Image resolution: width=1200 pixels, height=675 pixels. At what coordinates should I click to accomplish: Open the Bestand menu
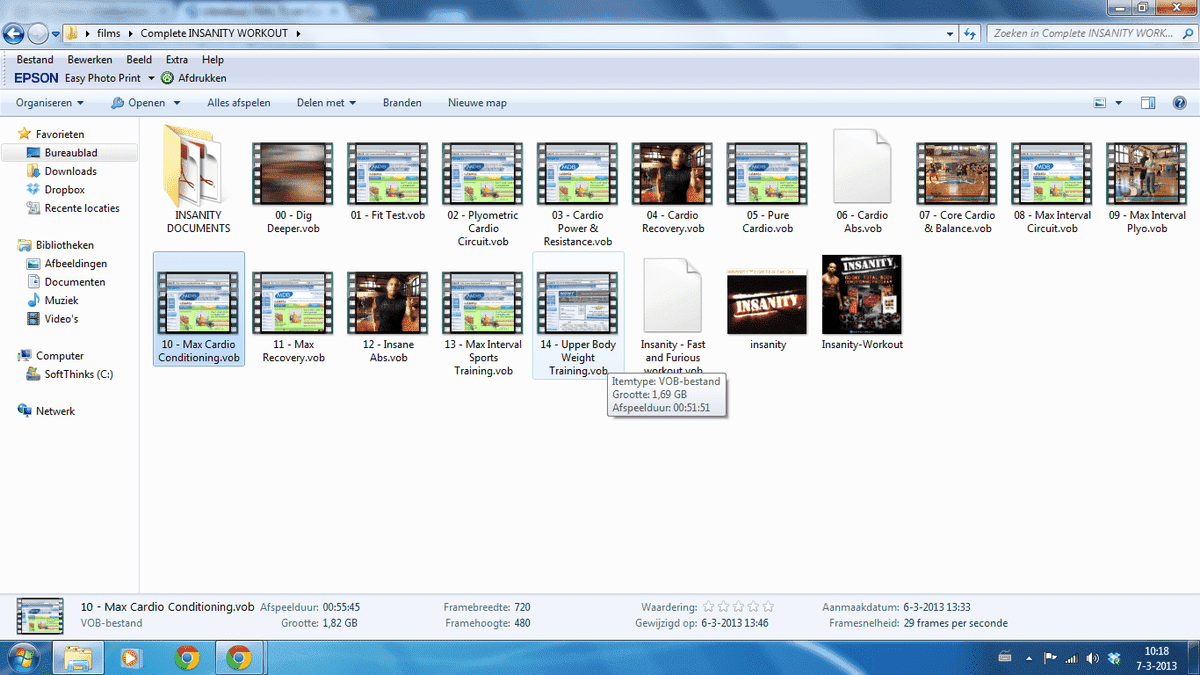[x=35, y=60]
